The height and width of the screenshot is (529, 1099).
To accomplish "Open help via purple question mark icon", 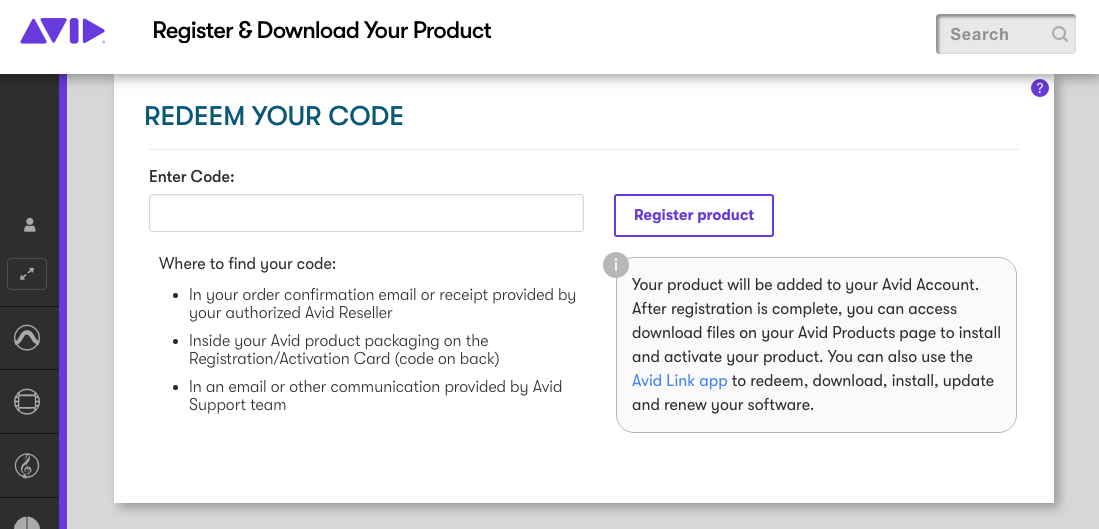I will tap(1039, 88).
